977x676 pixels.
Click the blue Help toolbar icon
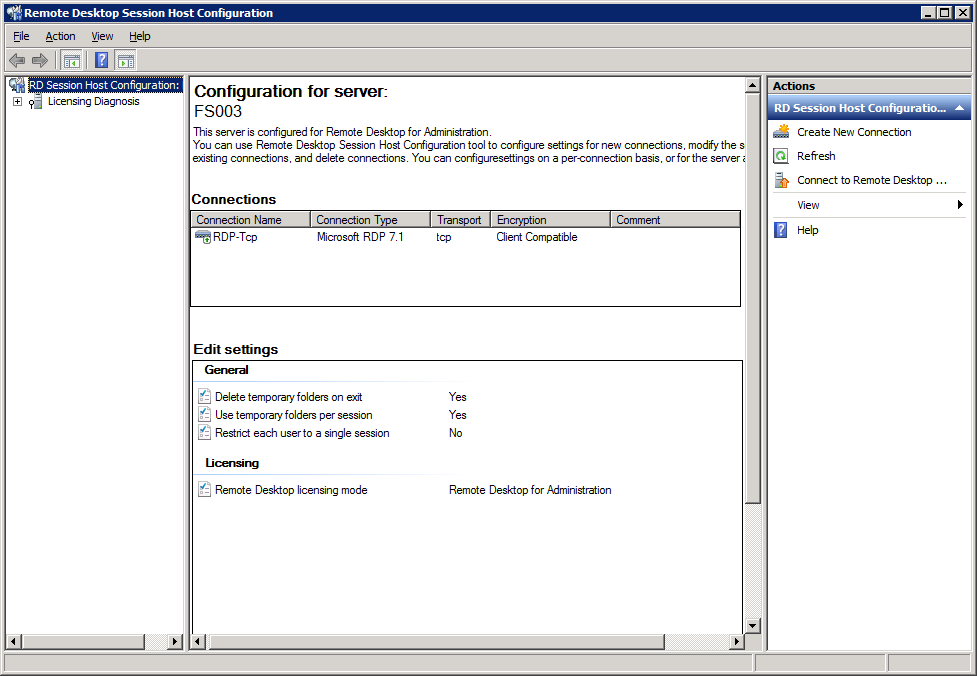pos(102,60)
